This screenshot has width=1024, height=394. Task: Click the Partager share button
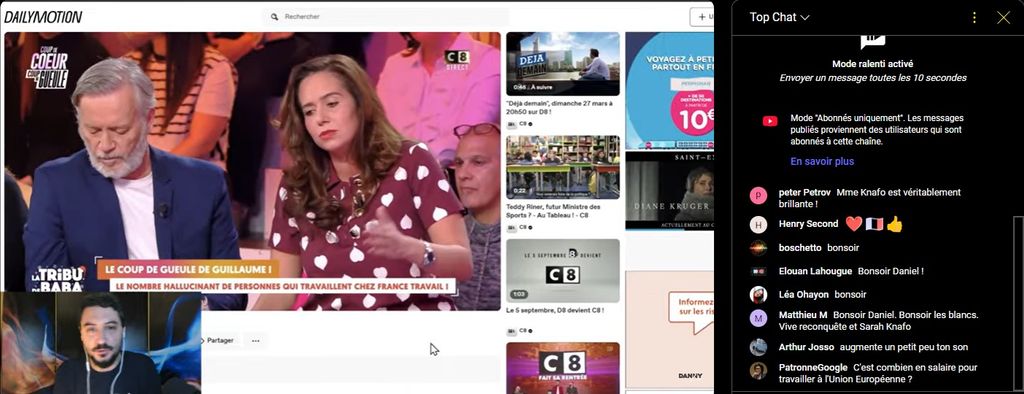[218, 340]
